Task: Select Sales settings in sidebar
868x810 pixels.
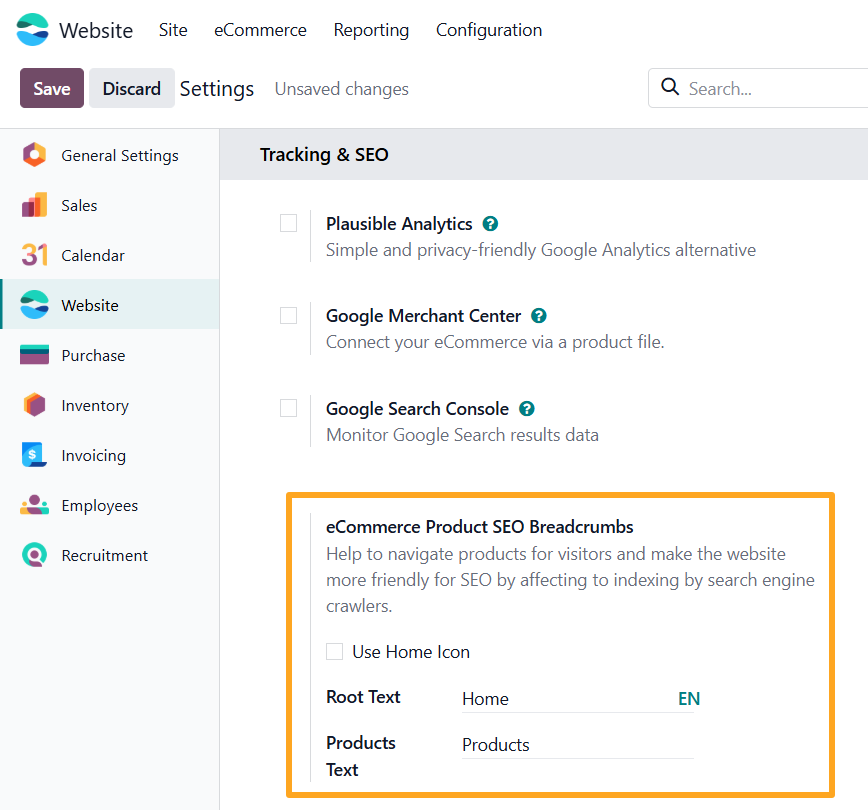Action: [111, 205]
